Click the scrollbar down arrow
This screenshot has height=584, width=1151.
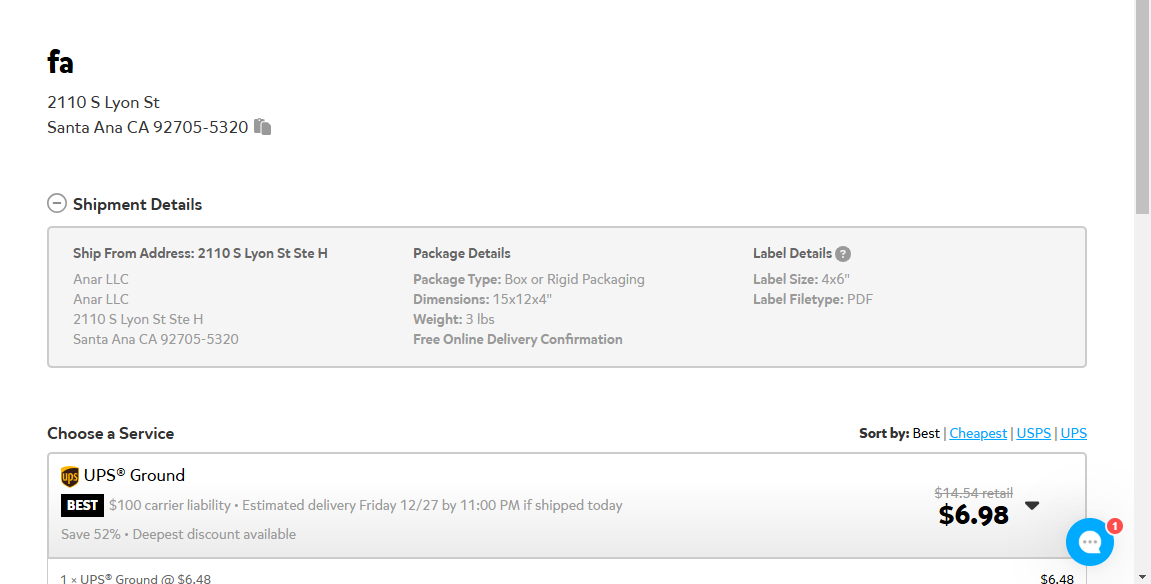point(1142,577)
